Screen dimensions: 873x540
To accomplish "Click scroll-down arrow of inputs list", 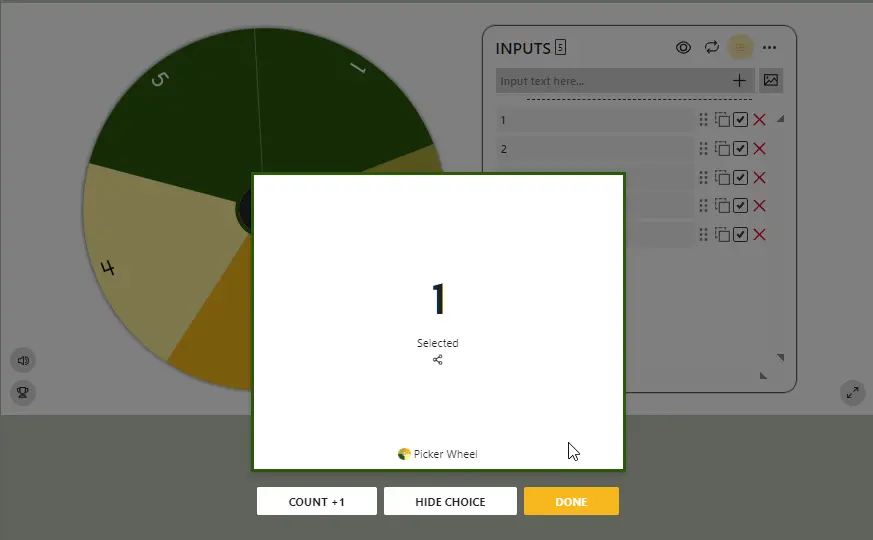I will click(781, 357).
